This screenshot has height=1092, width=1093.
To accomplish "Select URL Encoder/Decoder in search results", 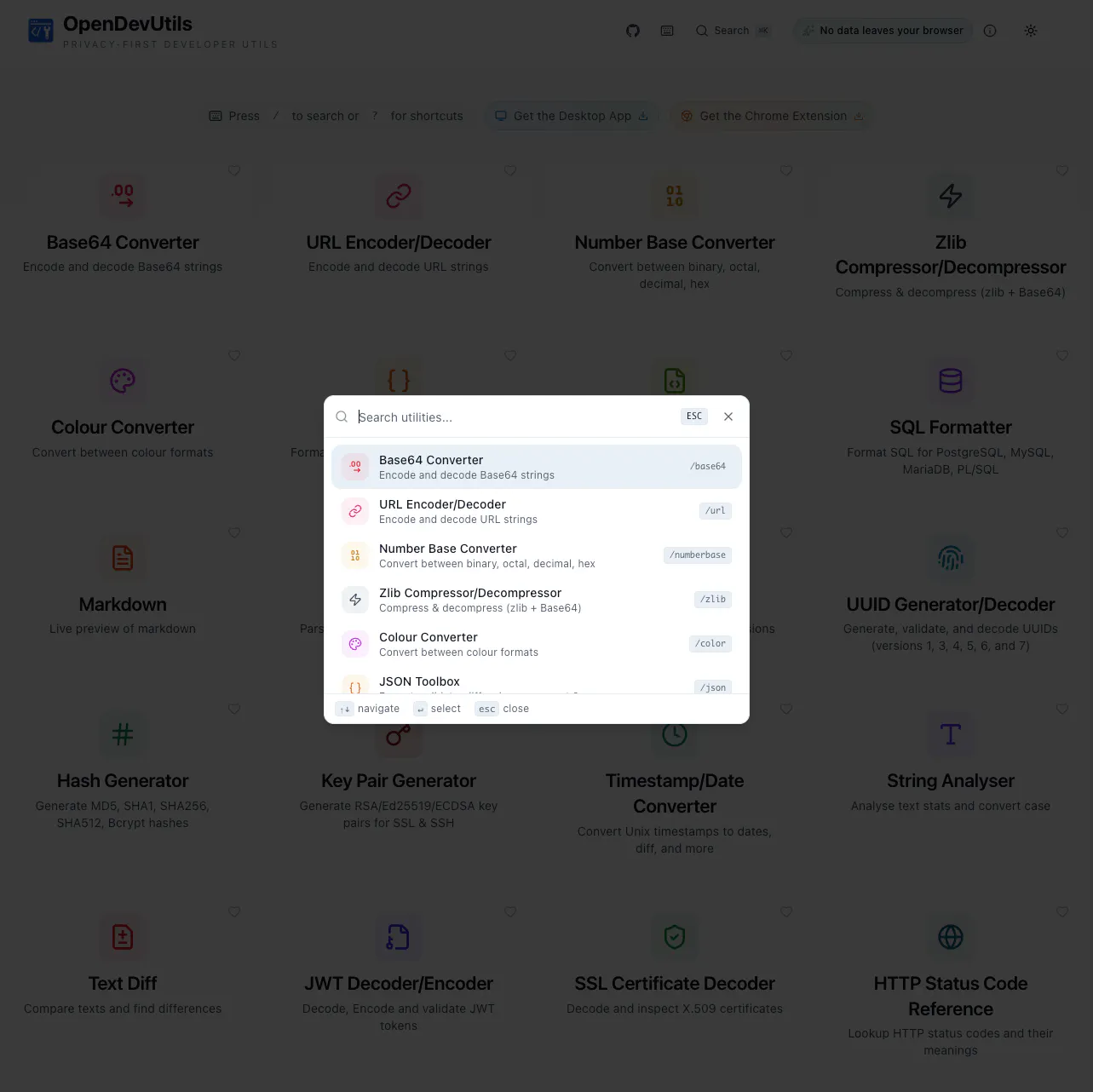I will point(537,511).
